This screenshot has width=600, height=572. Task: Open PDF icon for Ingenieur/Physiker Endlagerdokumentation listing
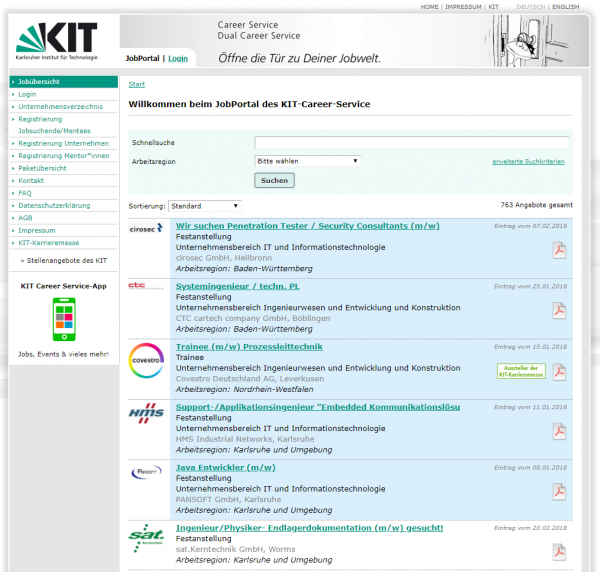tap(559, 552)
